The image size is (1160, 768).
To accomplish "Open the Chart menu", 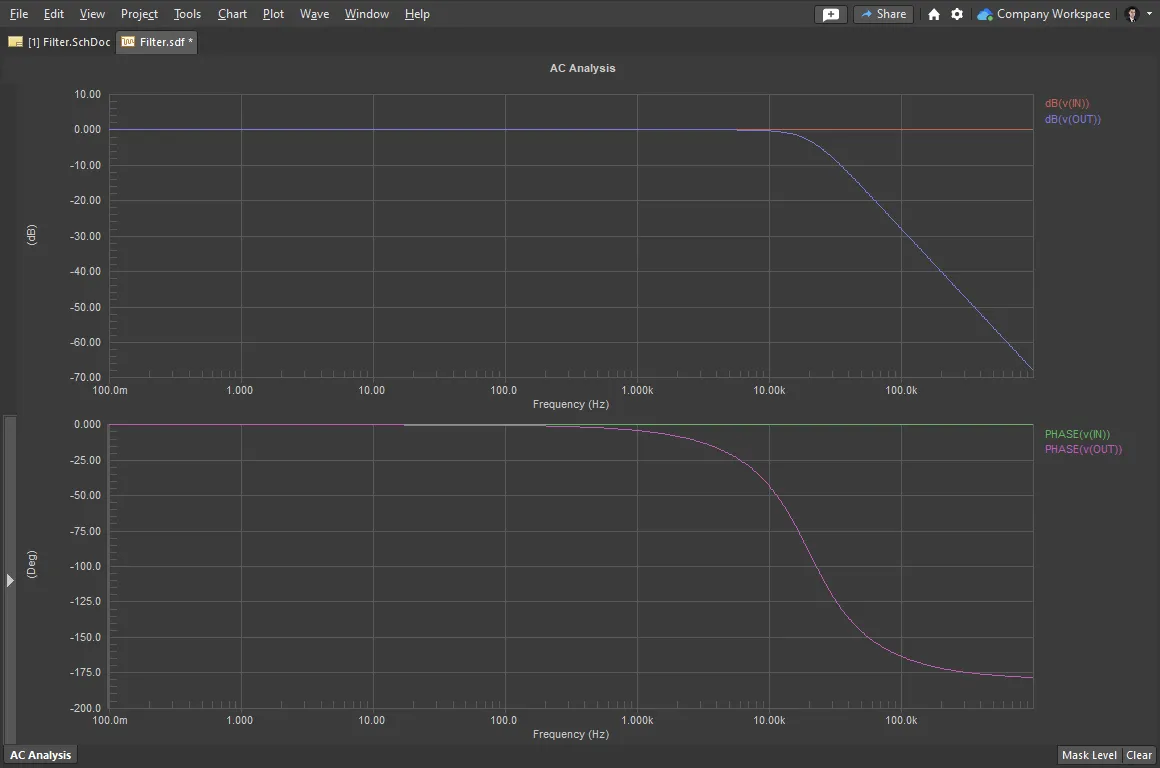I will coord(232,14).
